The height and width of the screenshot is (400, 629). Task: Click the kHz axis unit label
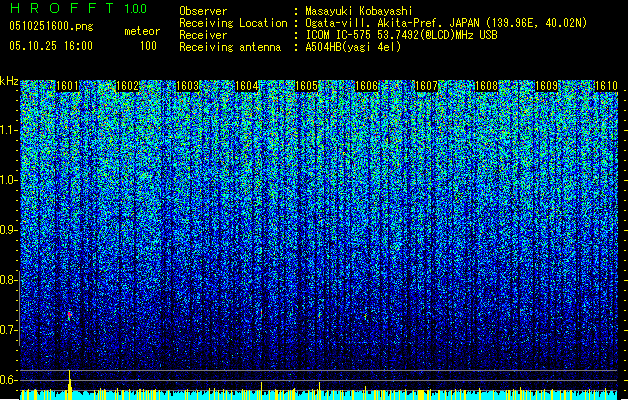(9, 81)
